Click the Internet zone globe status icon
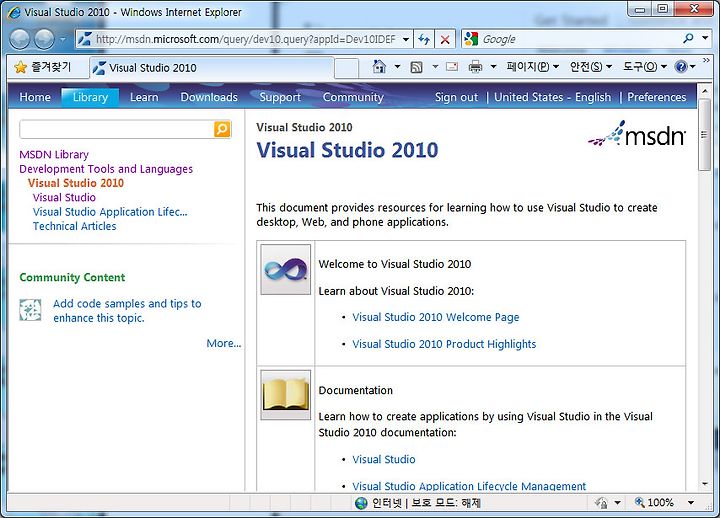Viewport: 720px width, 518px height. pos(361,503)
